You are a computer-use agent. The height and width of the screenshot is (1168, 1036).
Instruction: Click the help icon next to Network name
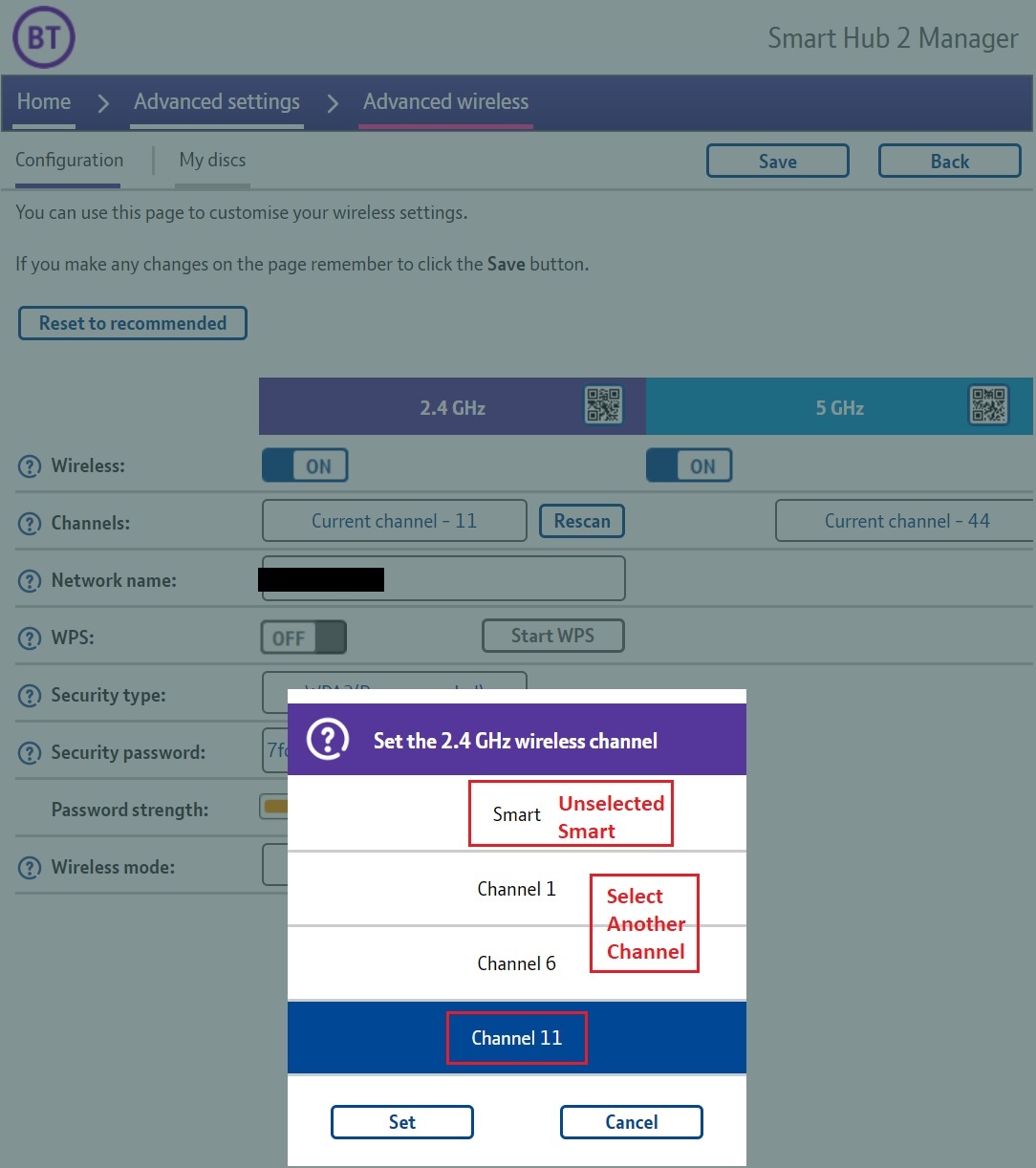(29, 580)
